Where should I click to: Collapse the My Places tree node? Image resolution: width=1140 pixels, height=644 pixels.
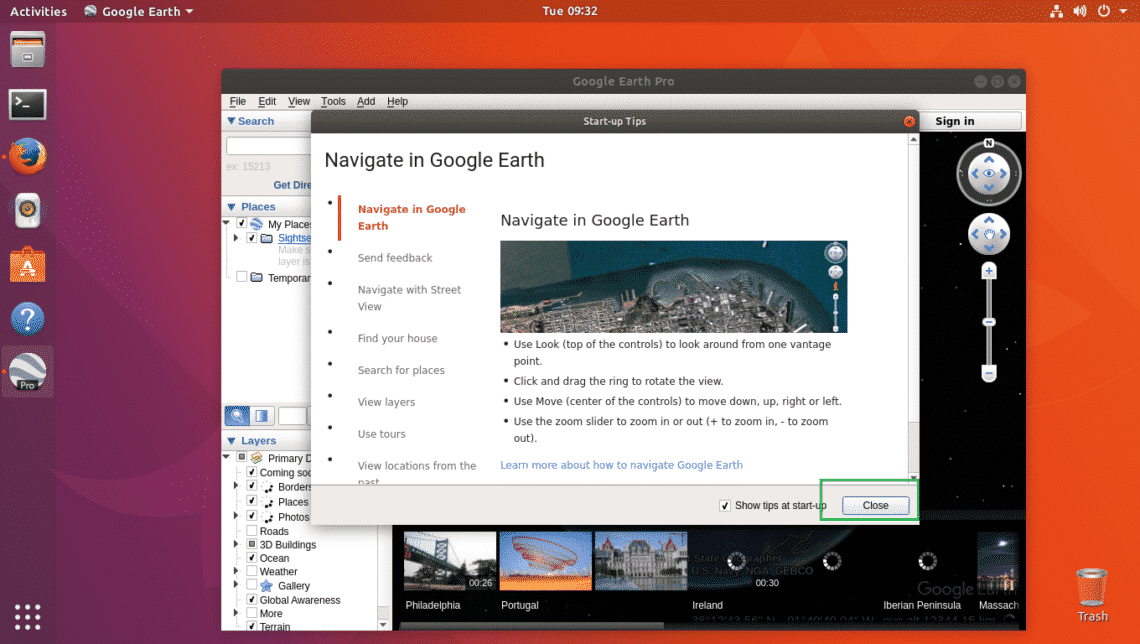tap(227, 223)
